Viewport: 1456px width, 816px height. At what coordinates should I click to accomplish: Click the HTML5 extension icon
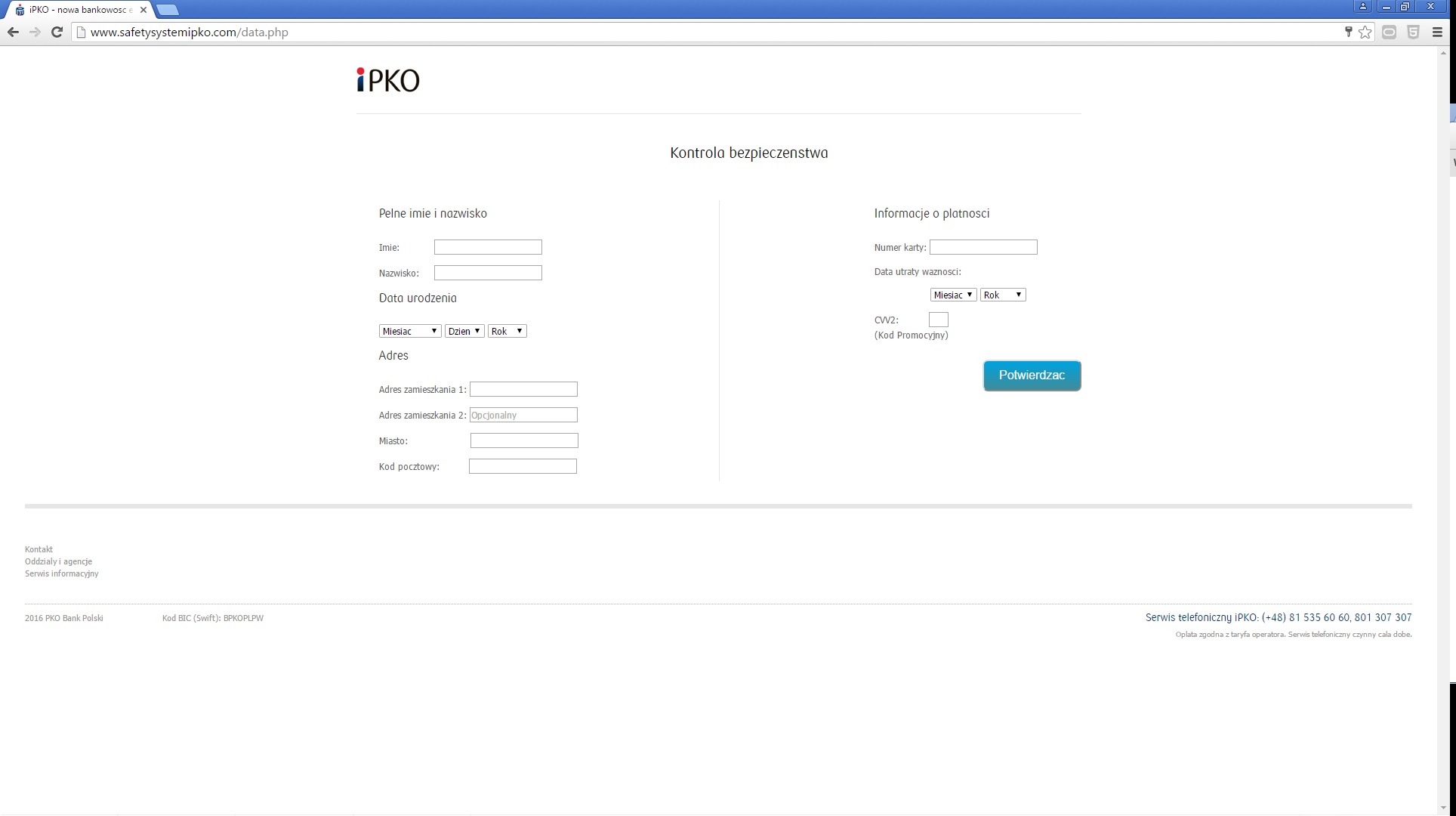pos(1413,32)
